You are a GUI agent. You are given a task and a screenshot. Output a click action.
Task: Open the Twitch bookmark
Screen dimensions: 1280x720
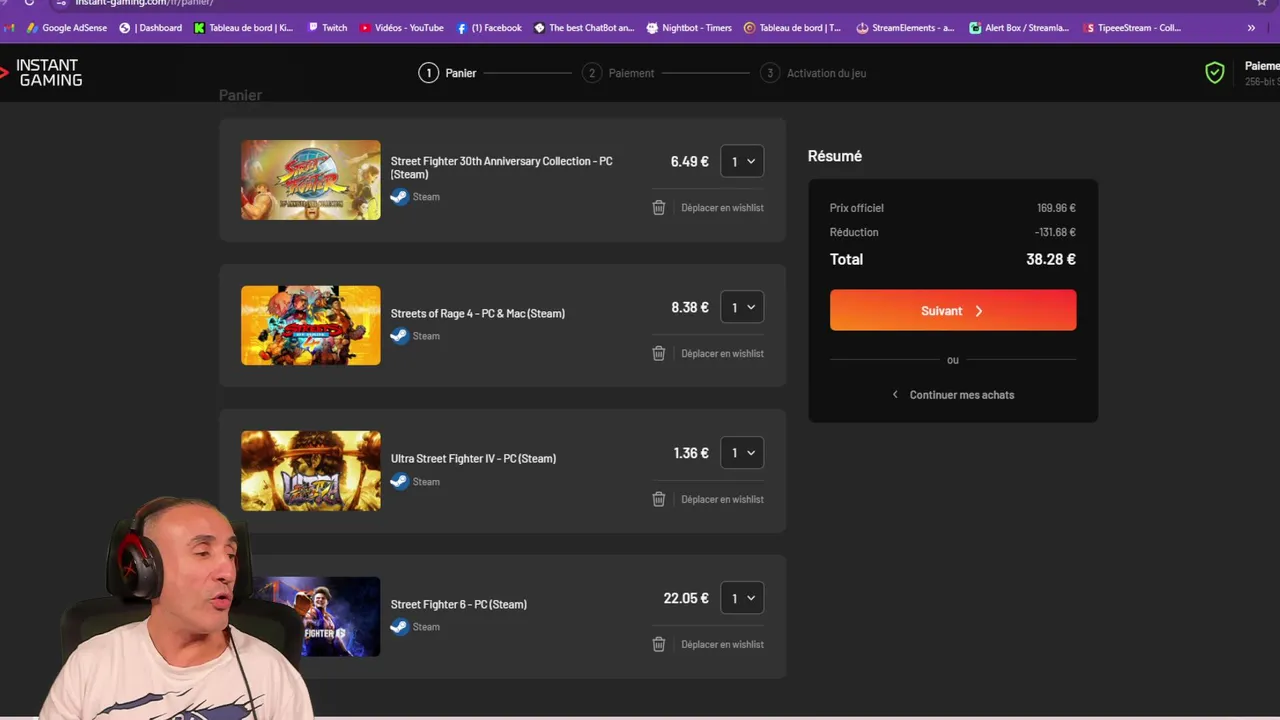click(327, 28)
